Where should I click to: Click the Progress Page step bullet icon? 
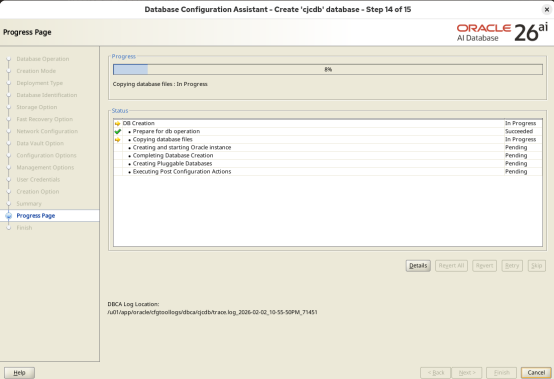9,216
